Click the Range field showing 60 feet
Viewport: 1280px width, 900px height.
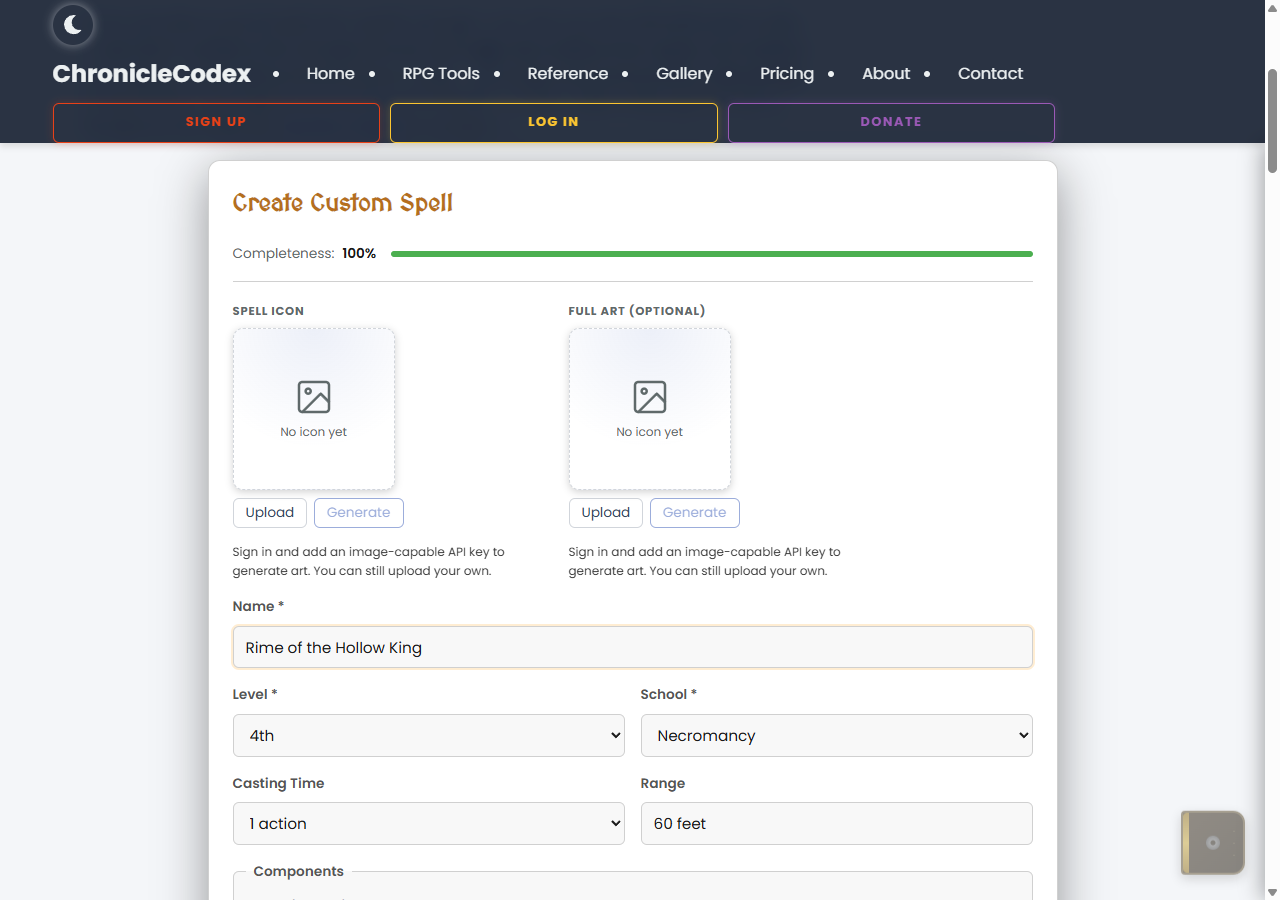pyautogui.click(x=837, y=823)
